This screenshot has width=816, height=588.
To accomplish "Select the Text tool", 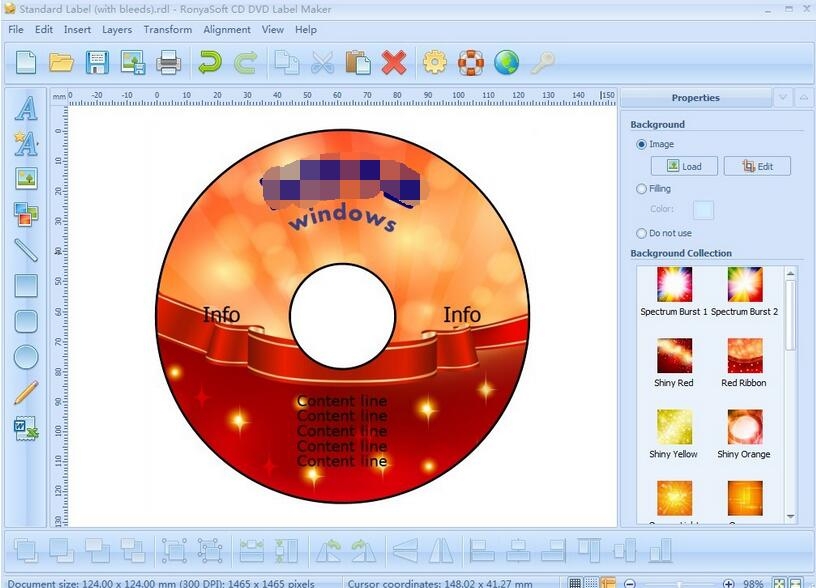I will click(x=26, y=108).
